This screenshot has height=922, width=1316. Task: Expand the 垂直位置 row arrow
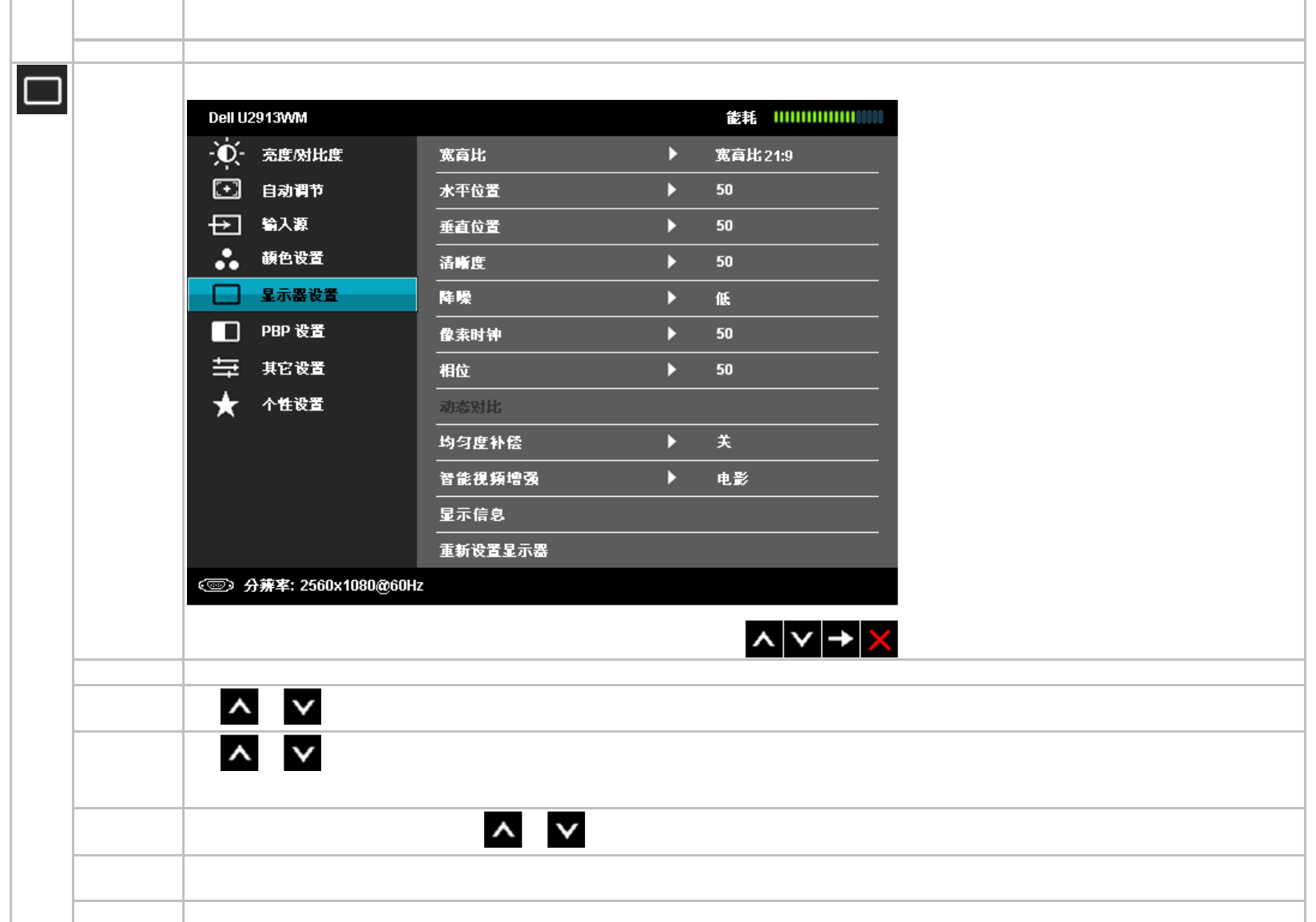click(x=672, y=226)
